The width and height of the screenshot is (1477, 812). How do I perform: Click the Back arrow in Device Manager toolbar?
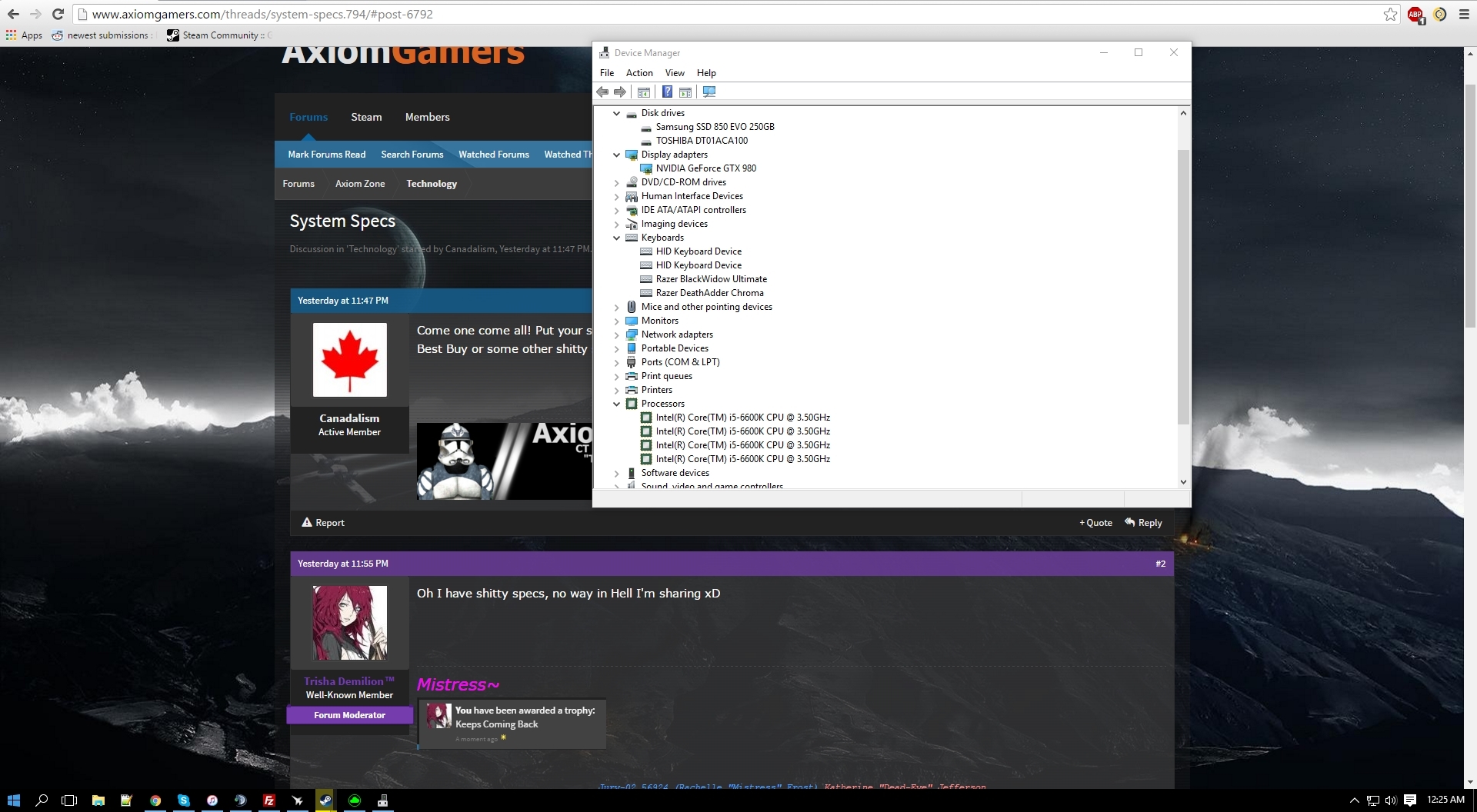(x=602, y=92)
